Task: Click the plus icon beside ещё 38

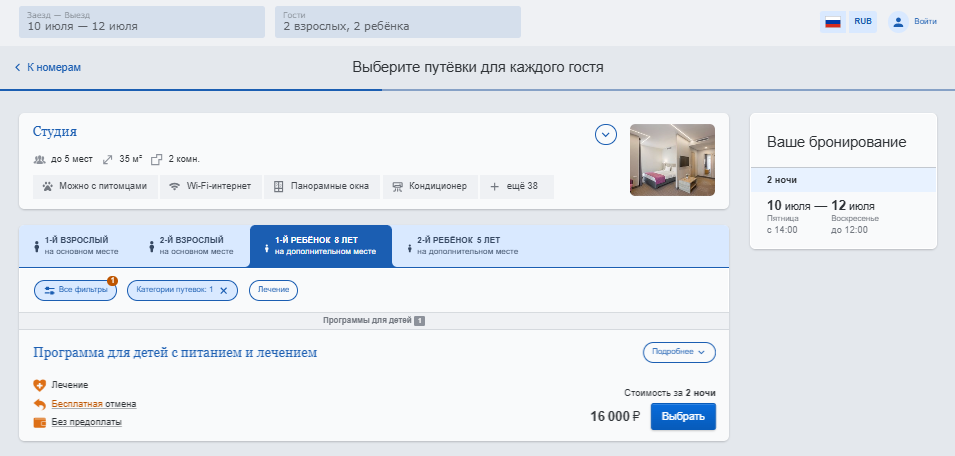Action: (x=494, y=186)
